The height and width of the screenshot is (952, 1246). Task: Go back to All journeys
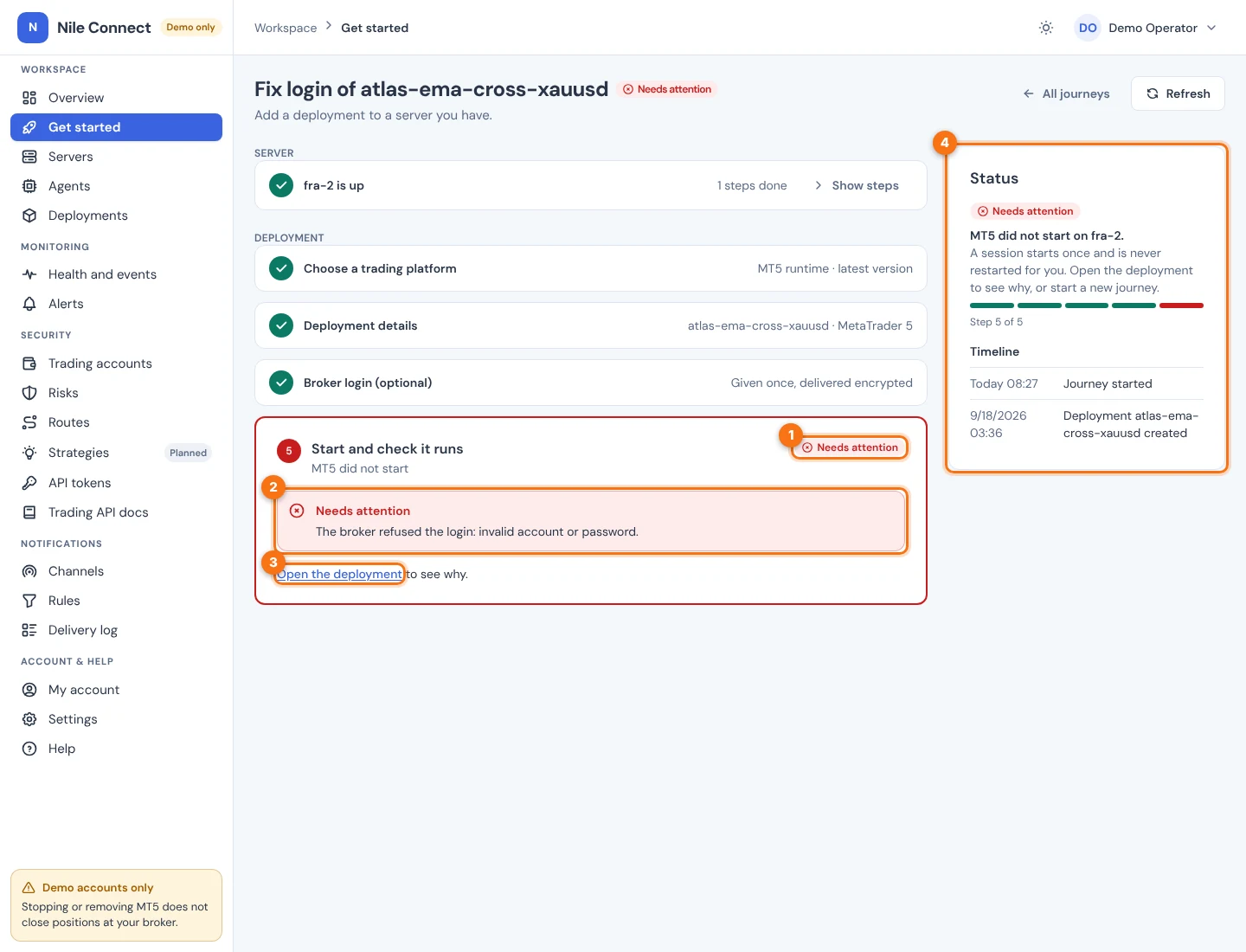1066,93
